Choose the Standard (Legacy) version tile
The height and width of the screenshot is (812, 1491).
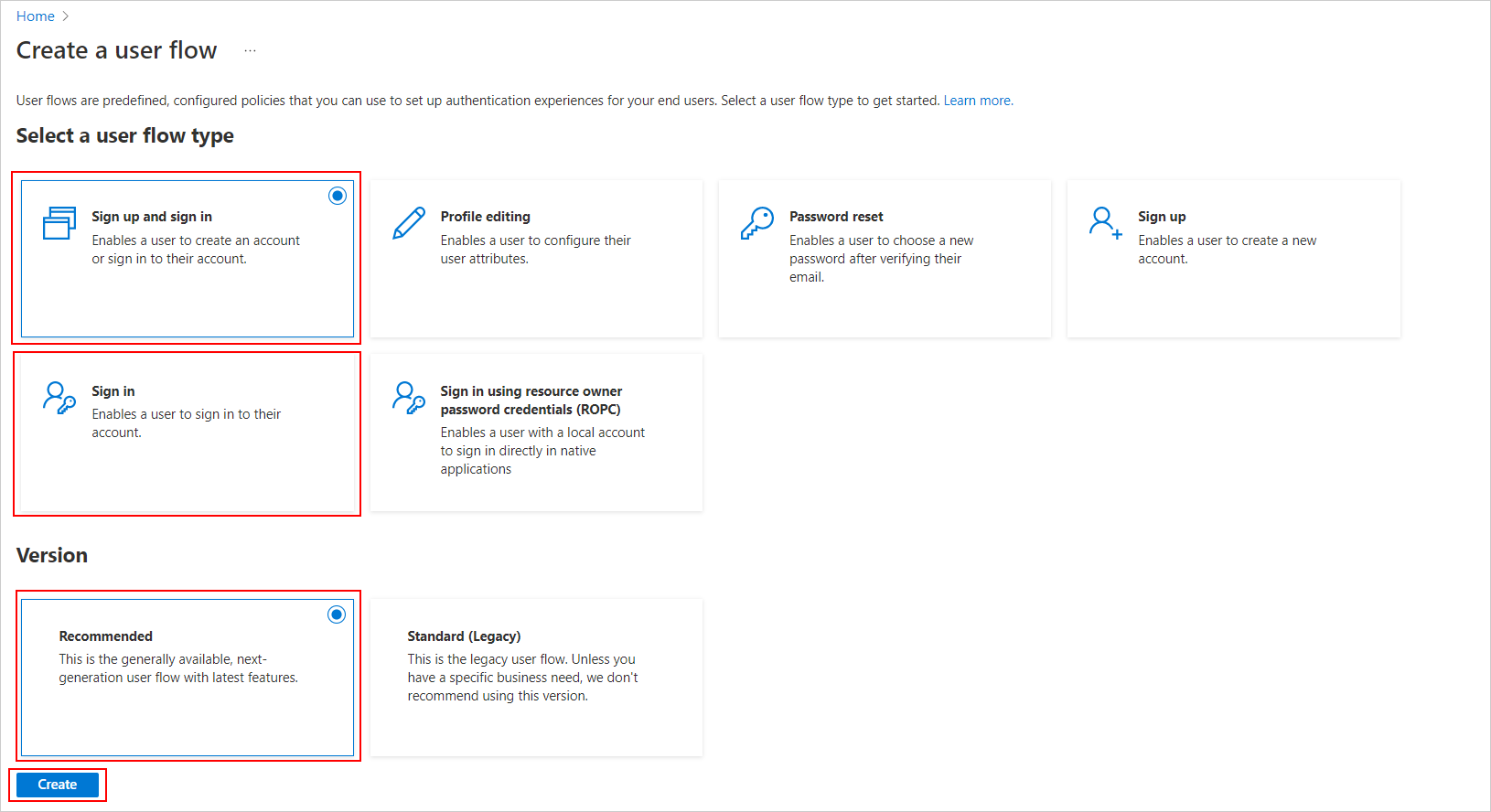[x=535, y=677]
